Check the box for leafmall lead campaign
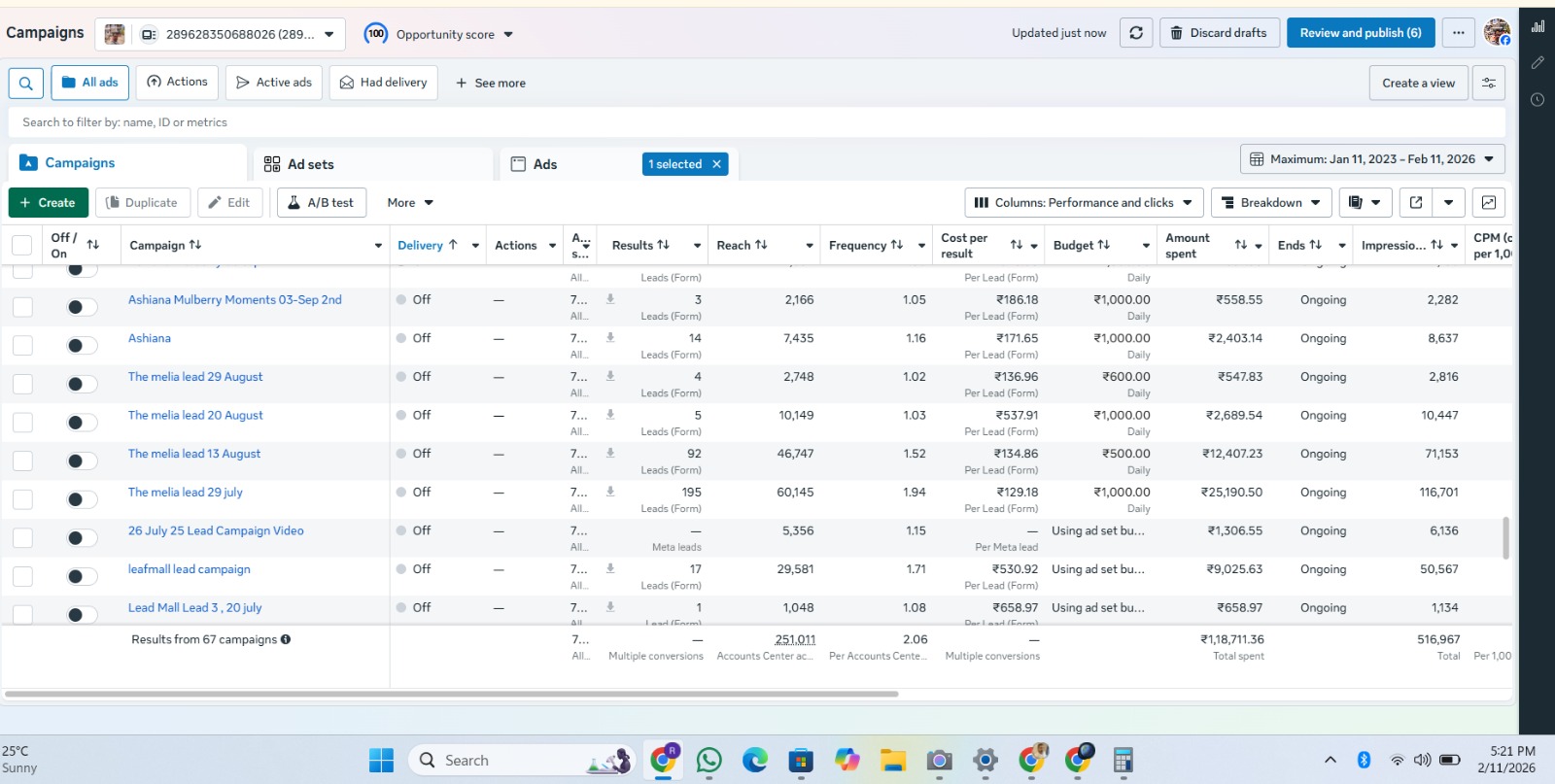Screen dimensions: 1555x784 [22, 576]
